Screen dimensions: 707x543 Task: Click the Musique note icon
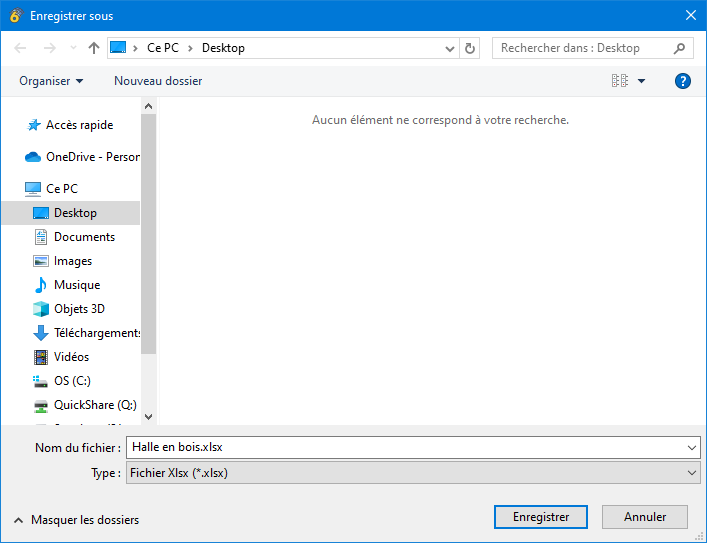click(x=41, y=285)
